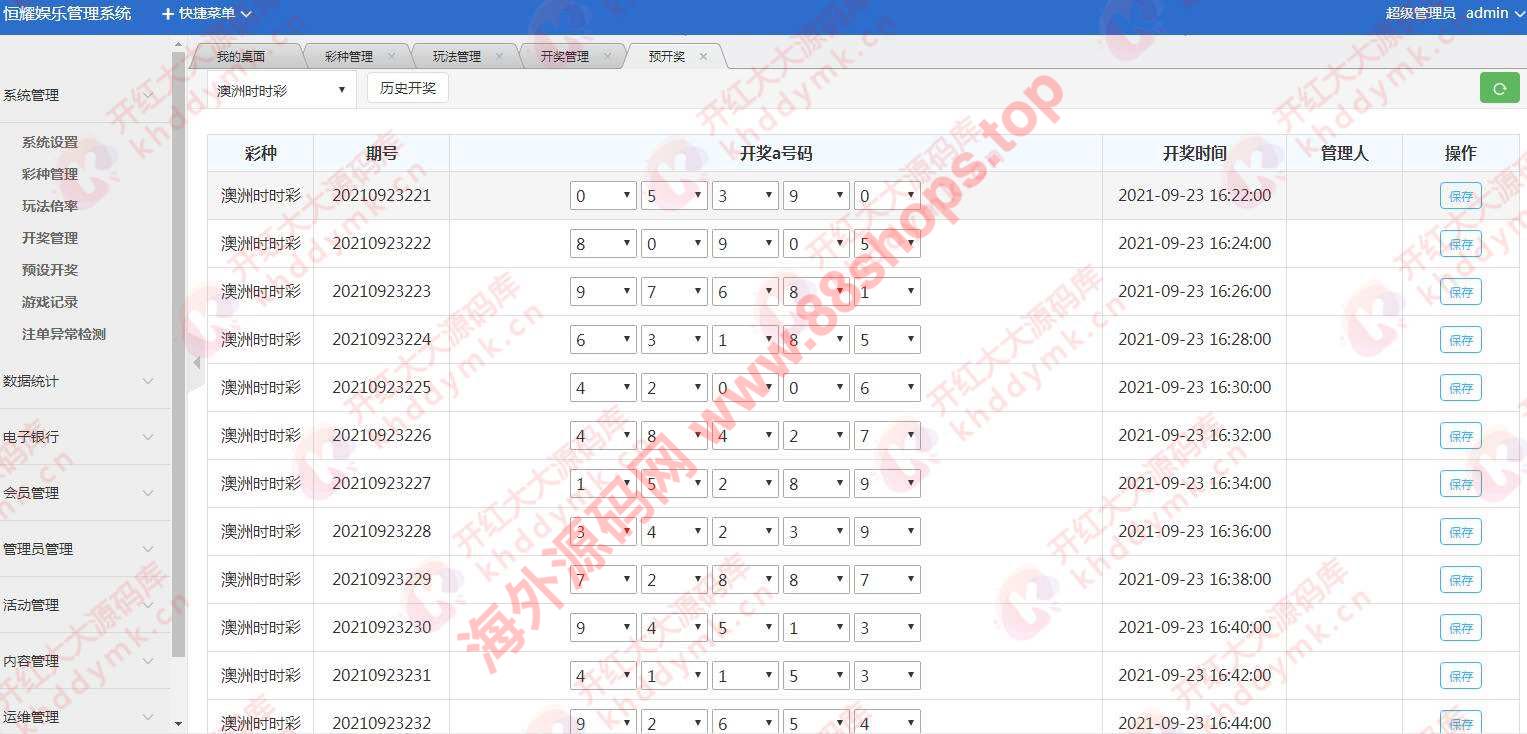Screen dimensions: 1527x734
Task: Click the green refresh icon button
Action: tap(1499, 88)
